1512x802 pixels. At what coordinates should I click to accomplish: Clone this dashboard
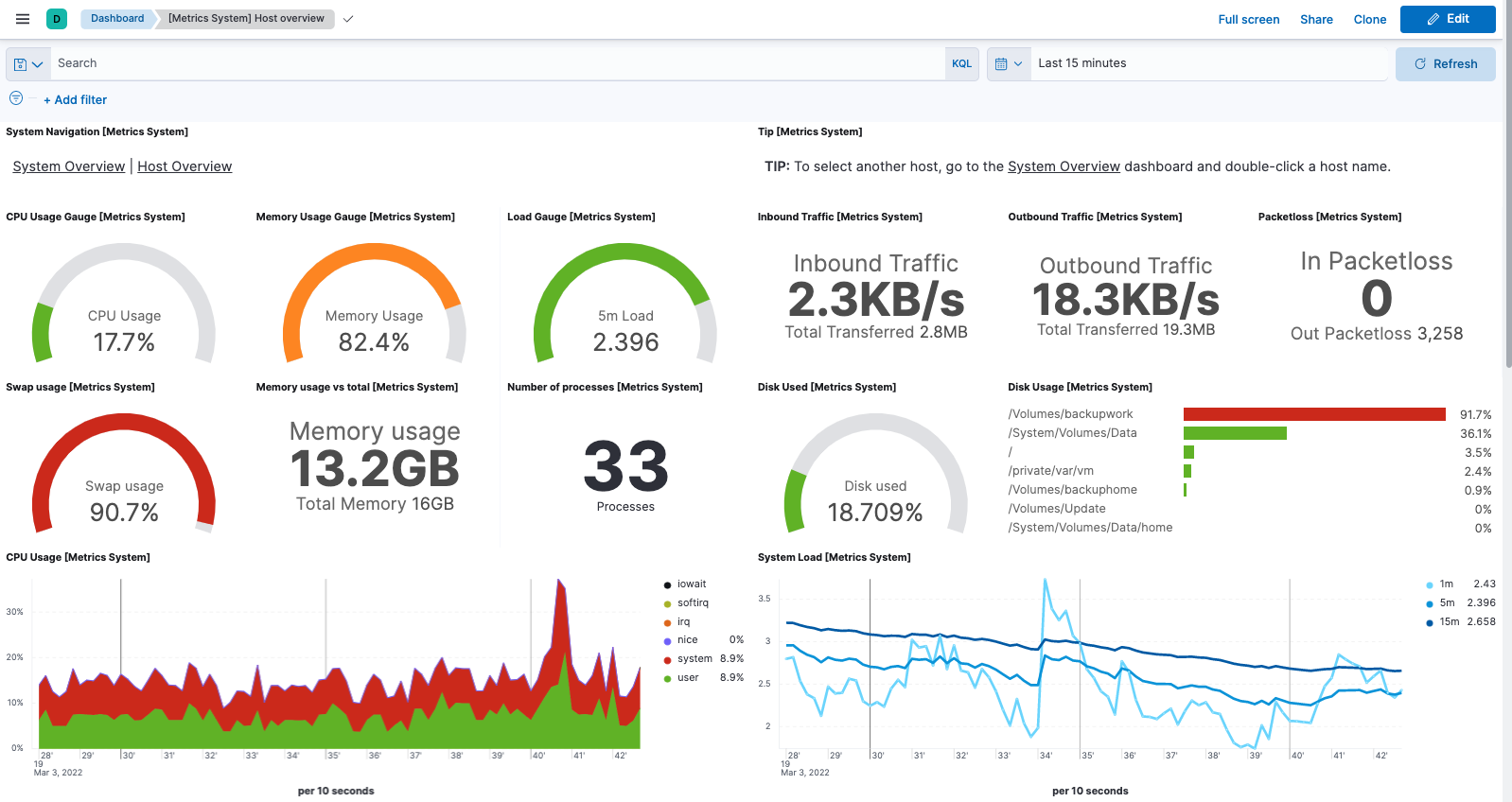tap(1369, 19)
